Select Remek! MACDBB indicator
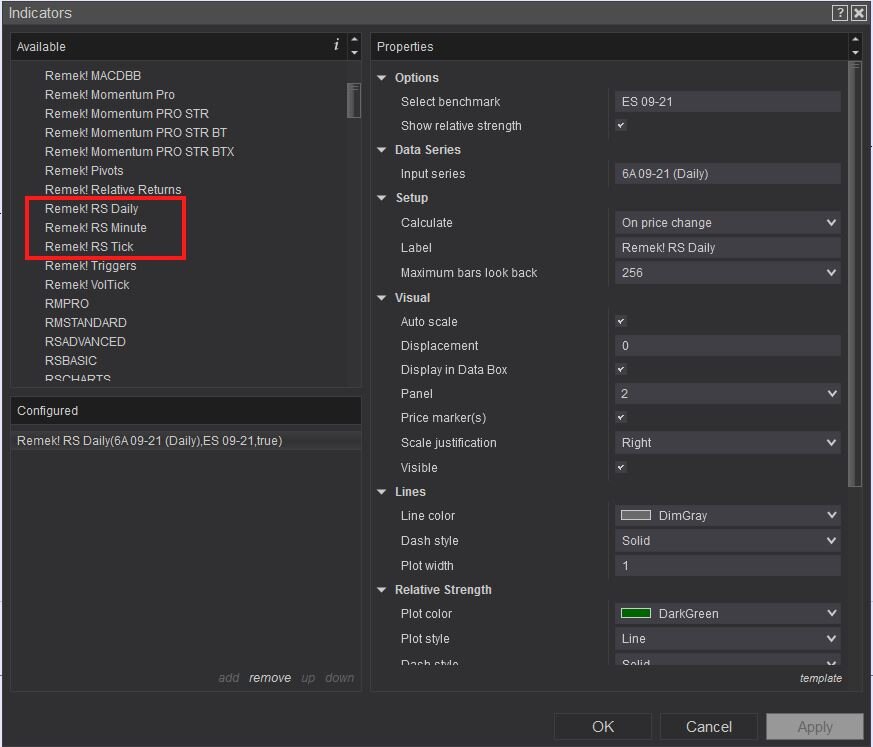The height and width of the screenshot is (747, 873). point(93,76)
